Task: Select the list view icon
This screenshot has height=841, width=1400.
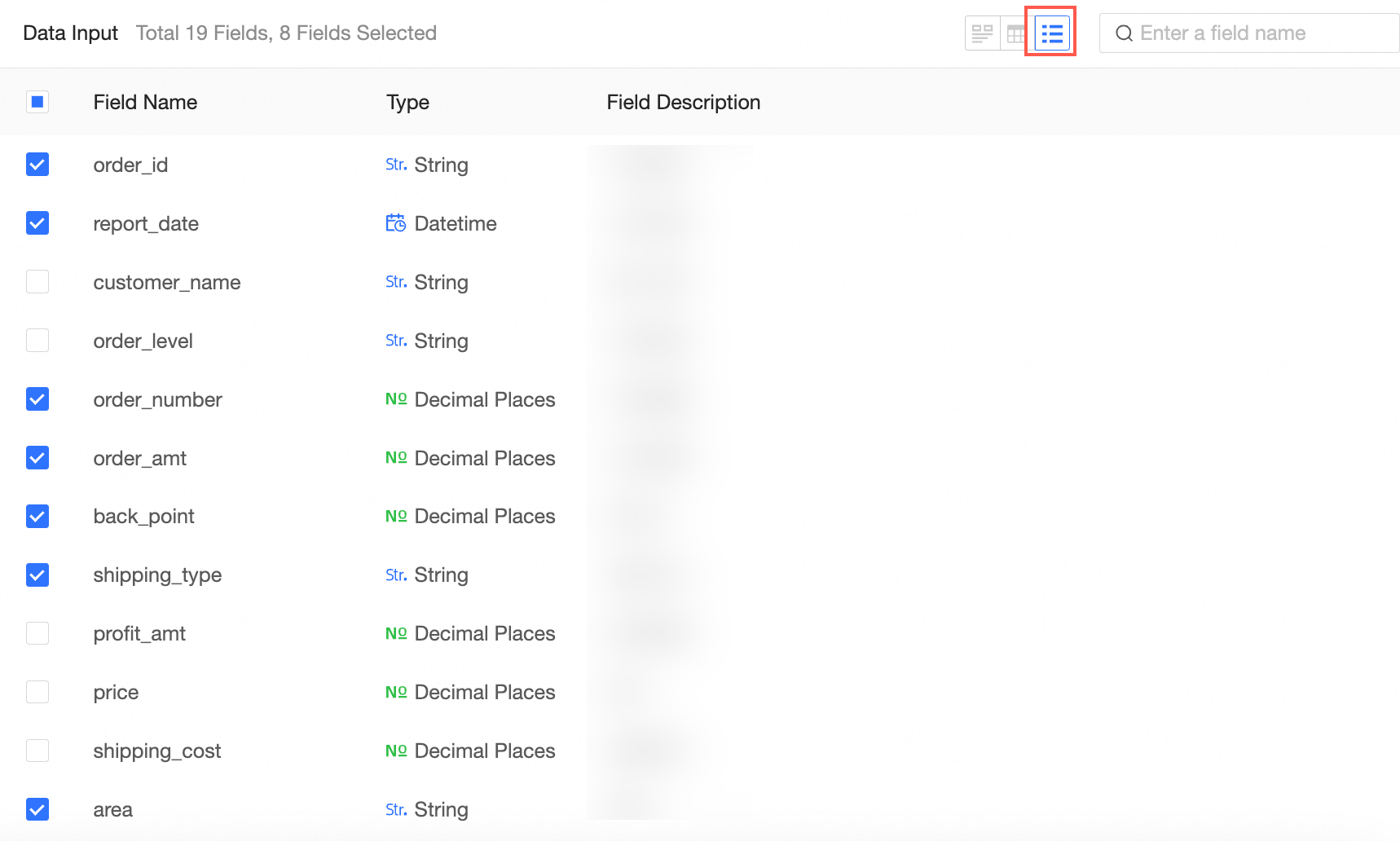Action: click(1052, 33)
